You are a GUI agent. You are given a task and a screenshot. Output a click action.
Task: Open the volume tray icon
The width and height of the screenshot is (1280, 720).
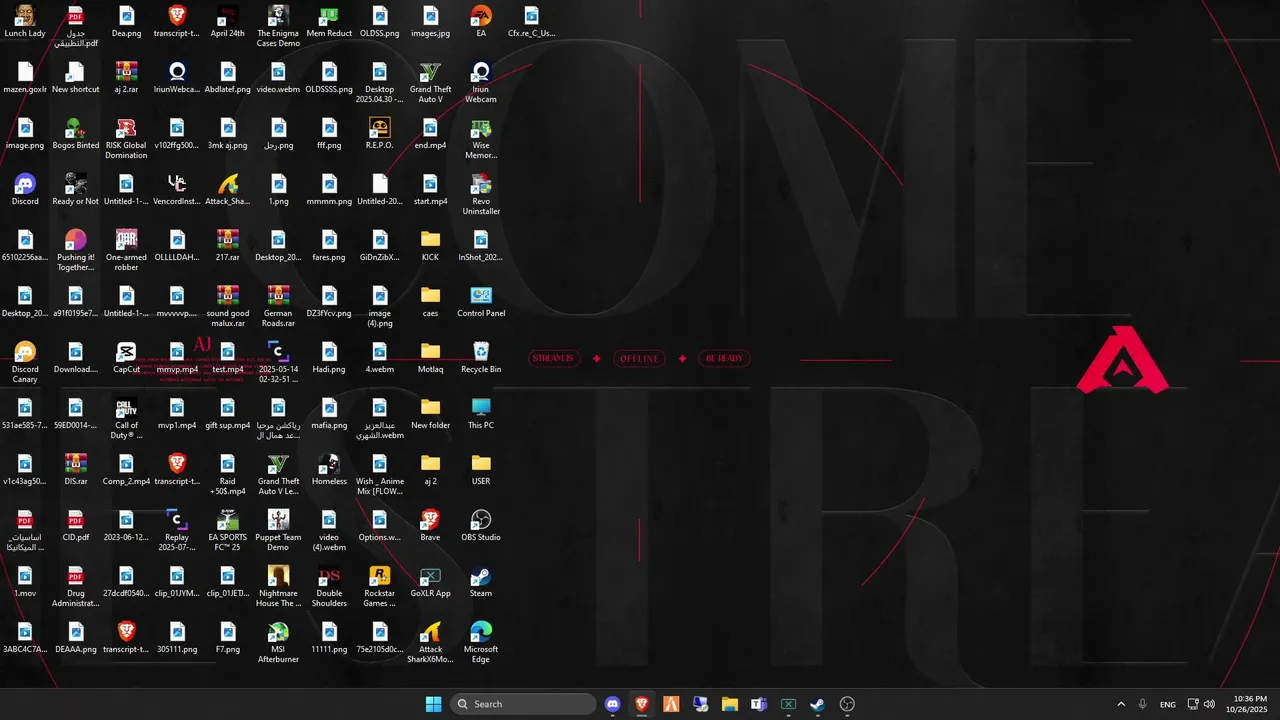(x=1210, y=704)
